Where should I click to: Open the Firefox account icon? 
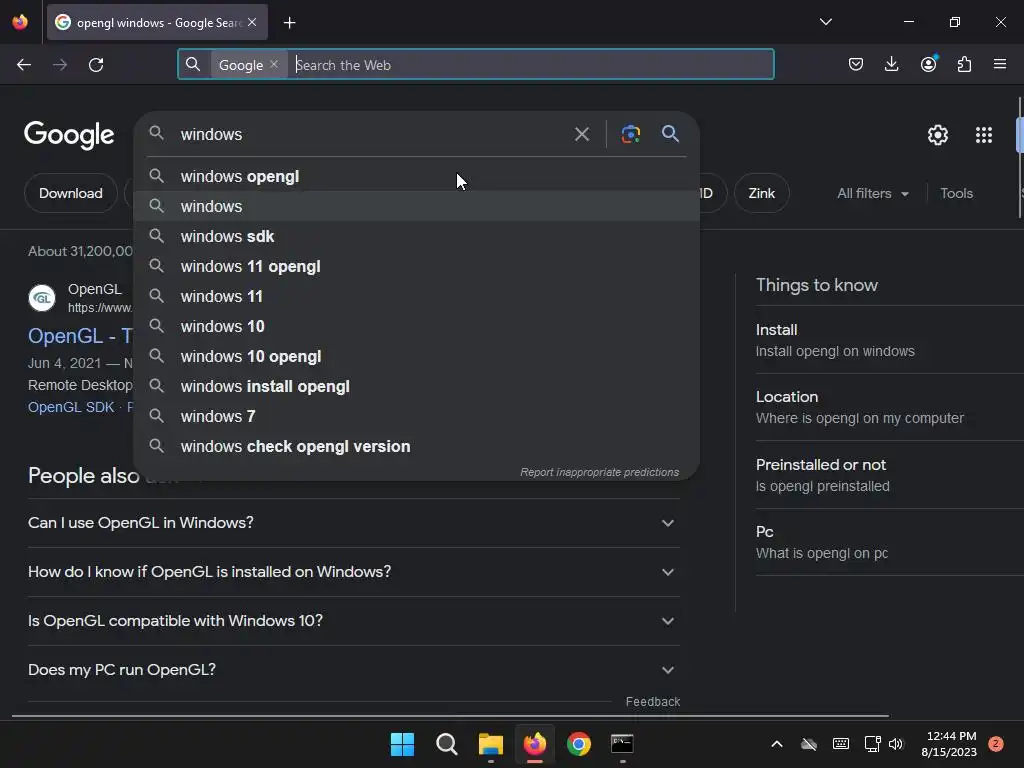point(928,64)
